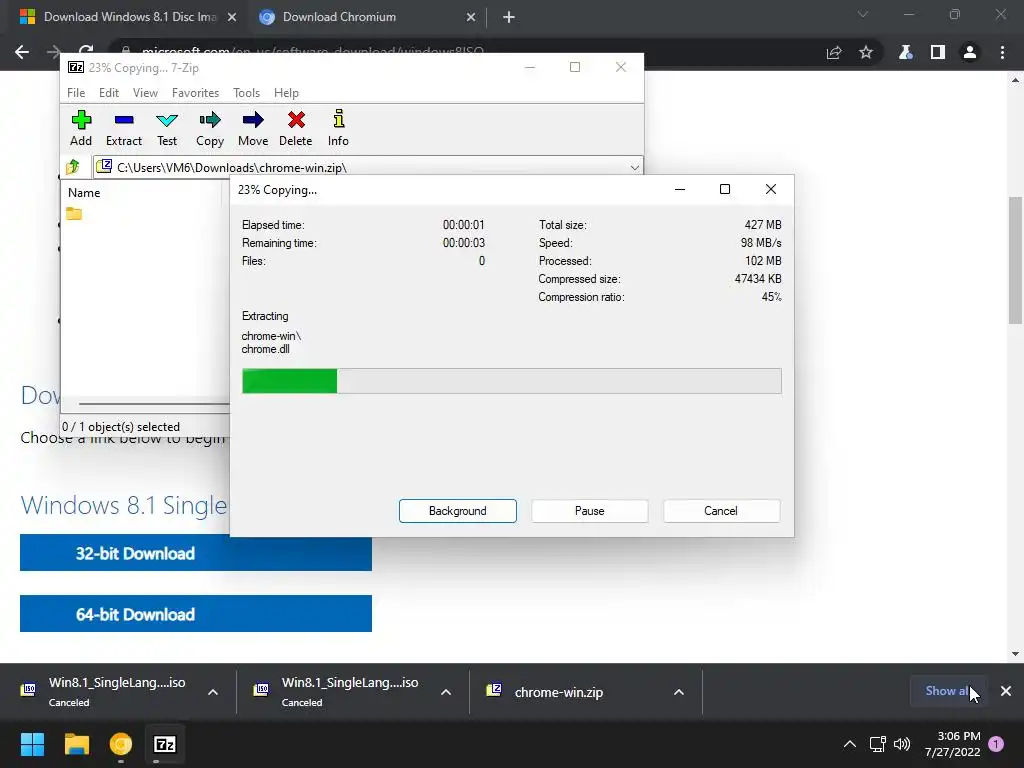The height and width of the screenshot is (768, 1024).
Task: Go up one folder level in 7-Zip
Action: (73, 167)
